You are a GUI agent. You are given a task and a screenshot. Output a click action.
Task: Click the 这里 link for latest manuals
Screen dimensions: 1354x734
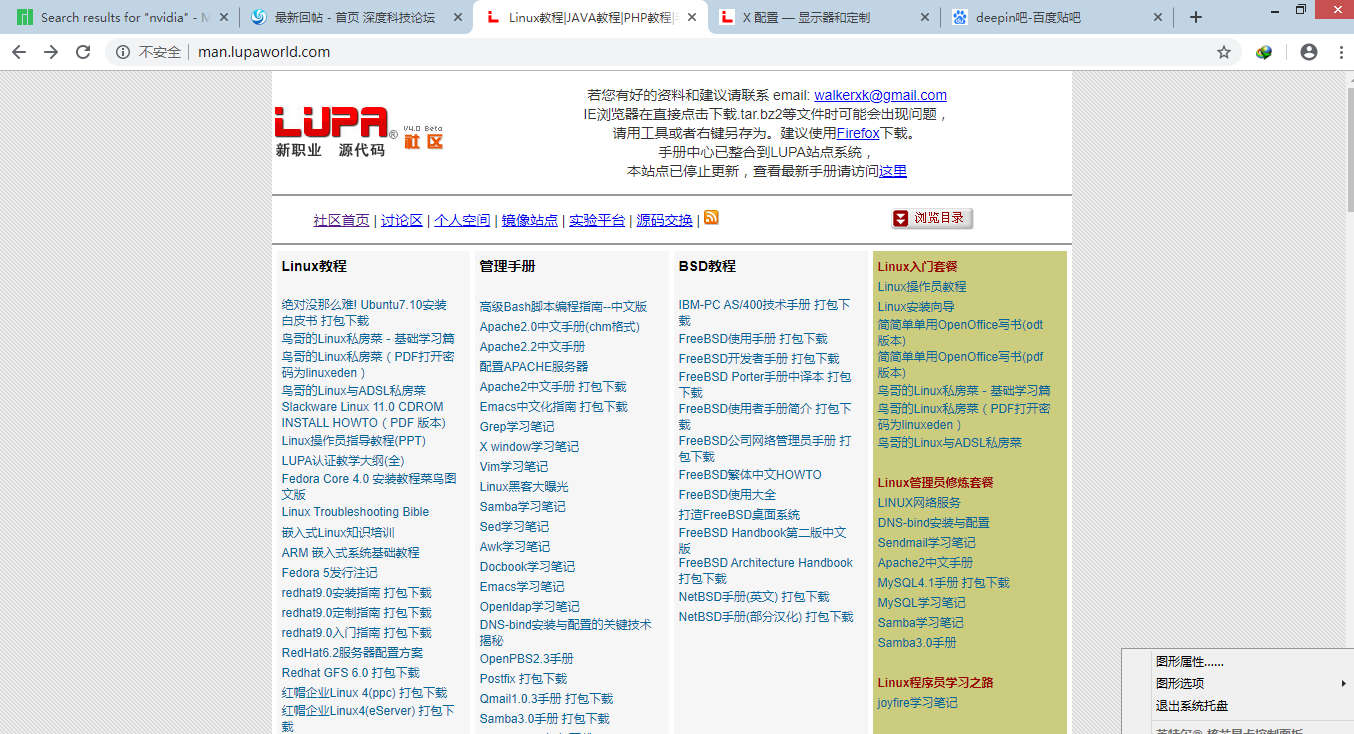pyautogui.click(x=893, y=171)
